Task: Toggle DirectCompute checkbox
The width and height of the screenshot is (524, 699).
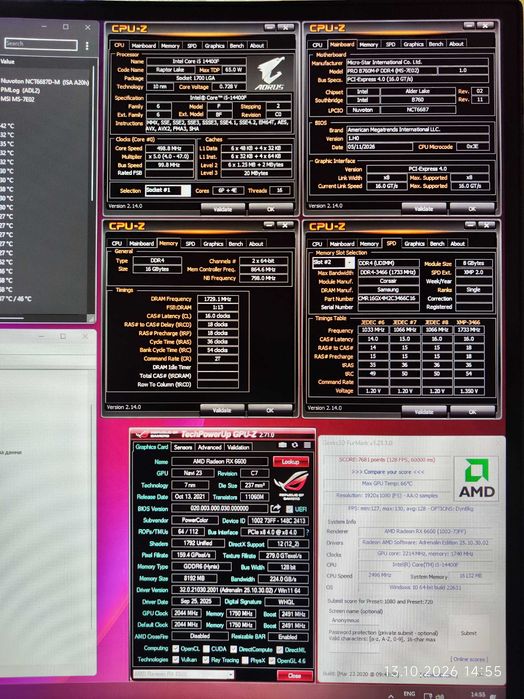Action: pyautogui.click(x=234, y=649)
